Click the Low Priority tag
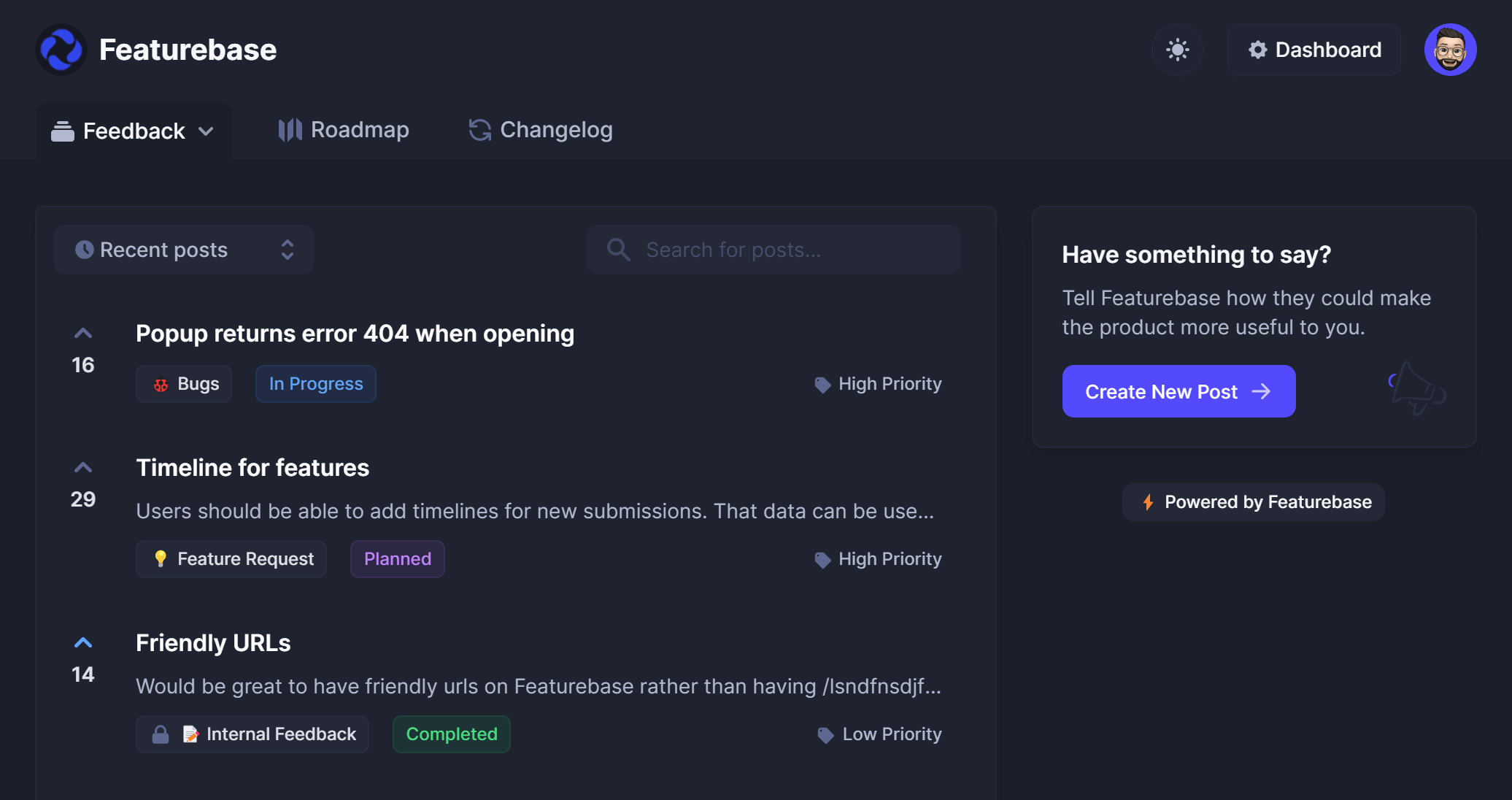This screenshot has height=800, width=1512. (x=880, y=734)
